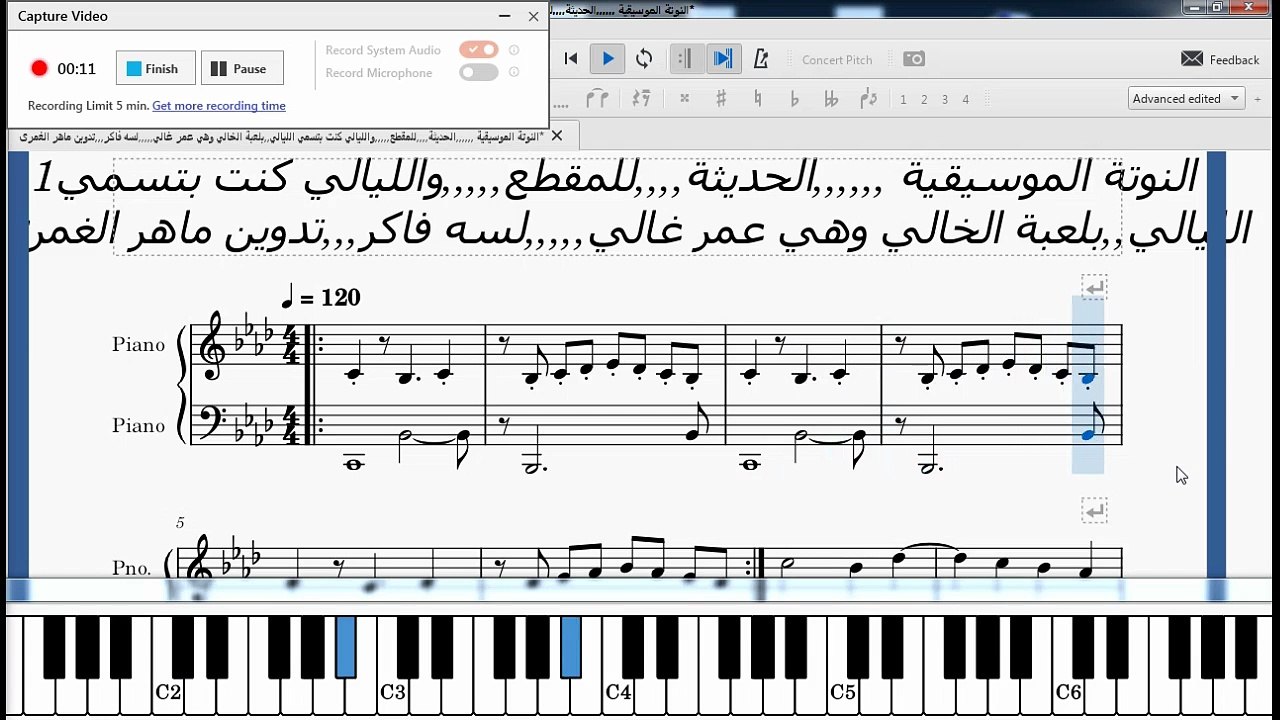Click the plus icon beside workspace dropdown
1280x720 pixels.
[x=1260, y=99]
